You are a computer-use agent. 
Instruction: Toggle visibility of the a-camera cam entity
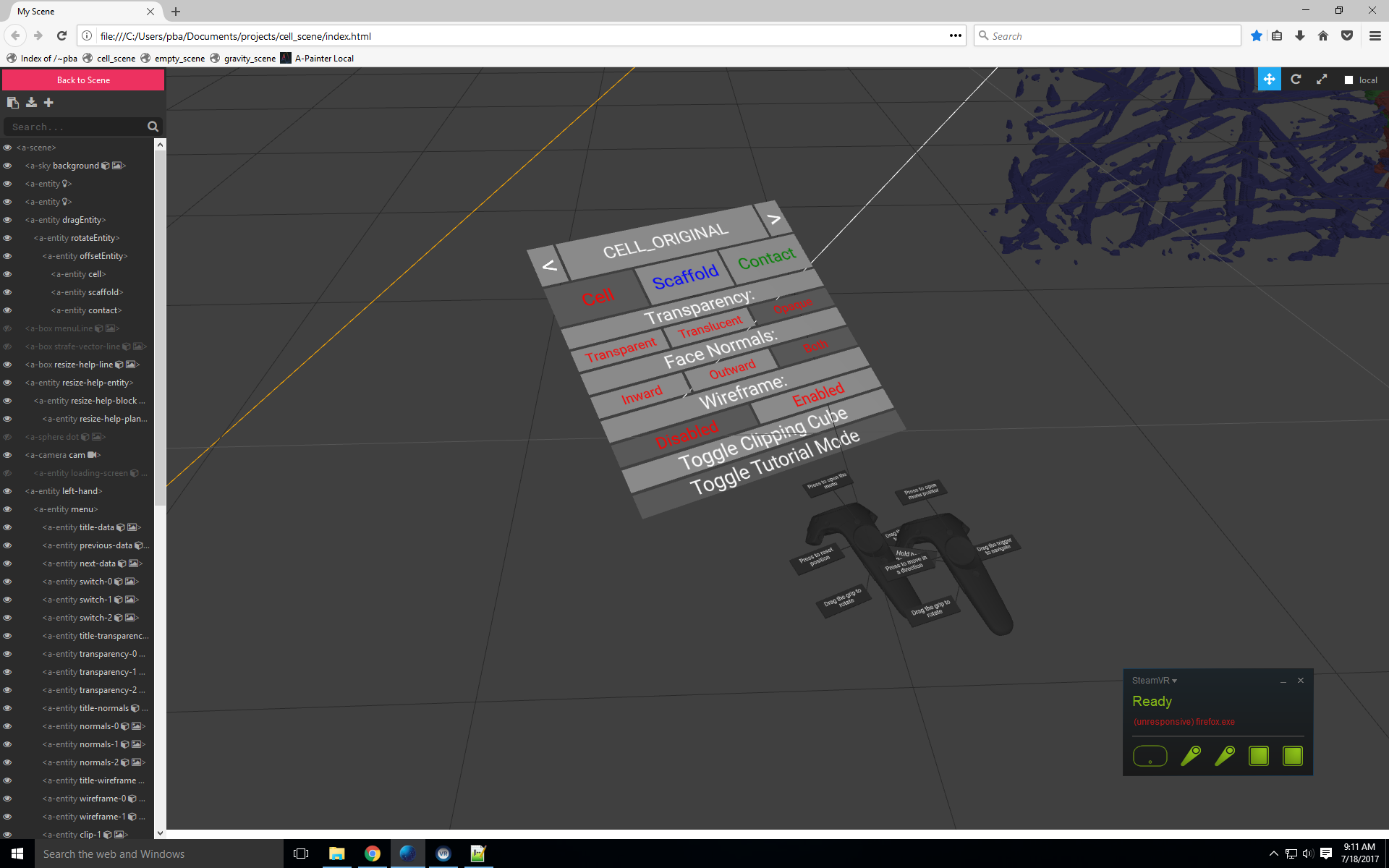[7, 455]
